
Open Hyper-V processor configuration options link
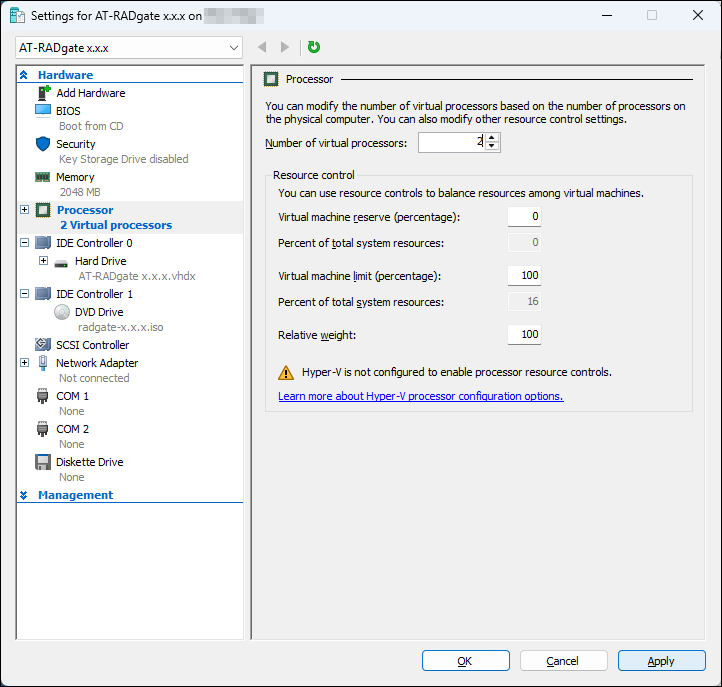click(420, 396)
